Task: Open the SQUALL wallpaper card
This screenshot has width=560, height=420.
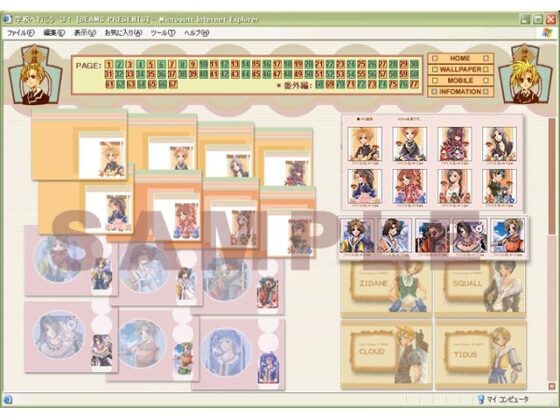Action: pos(480,289)
